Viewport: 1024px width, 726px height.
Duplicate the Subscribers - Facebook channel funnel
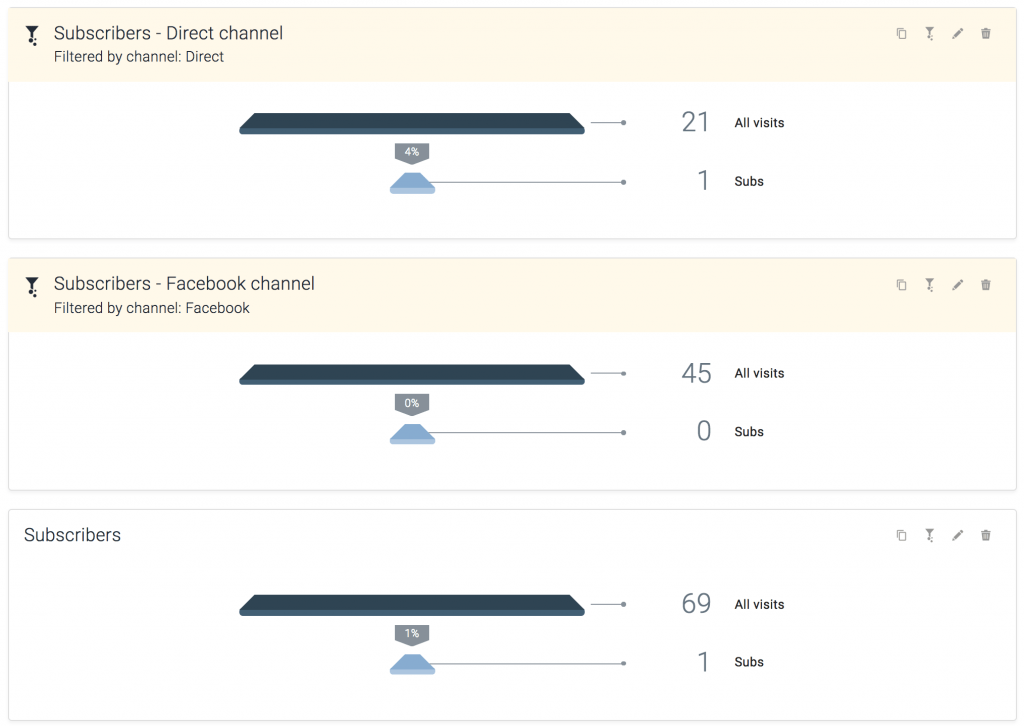901,285
